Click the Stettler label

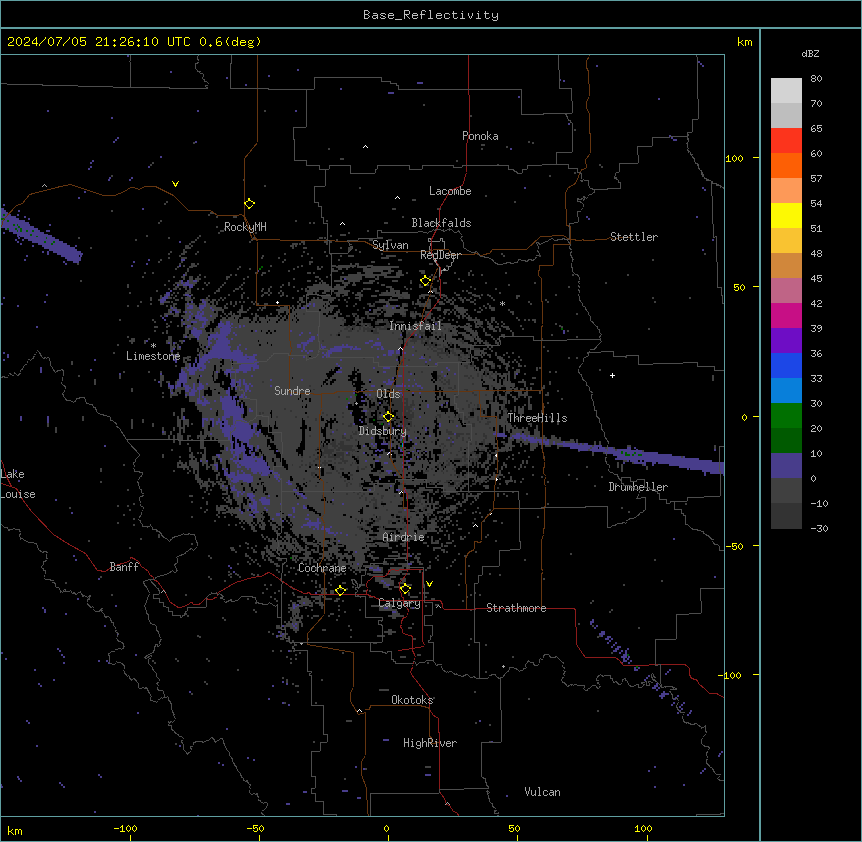coord(634,237)
